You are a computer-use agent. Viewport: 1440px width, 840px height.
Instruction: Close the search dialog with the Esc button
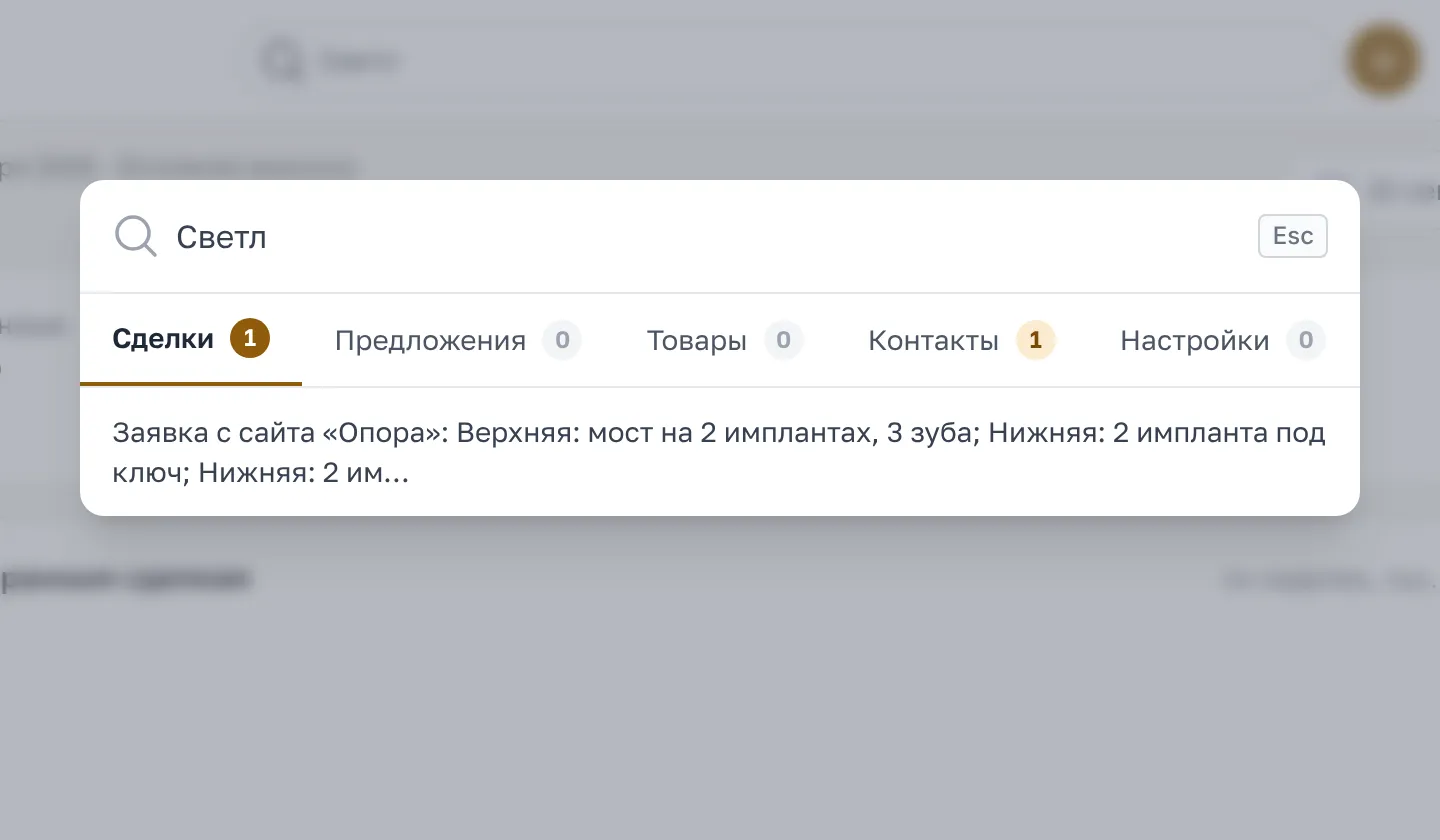point(1292,236)
